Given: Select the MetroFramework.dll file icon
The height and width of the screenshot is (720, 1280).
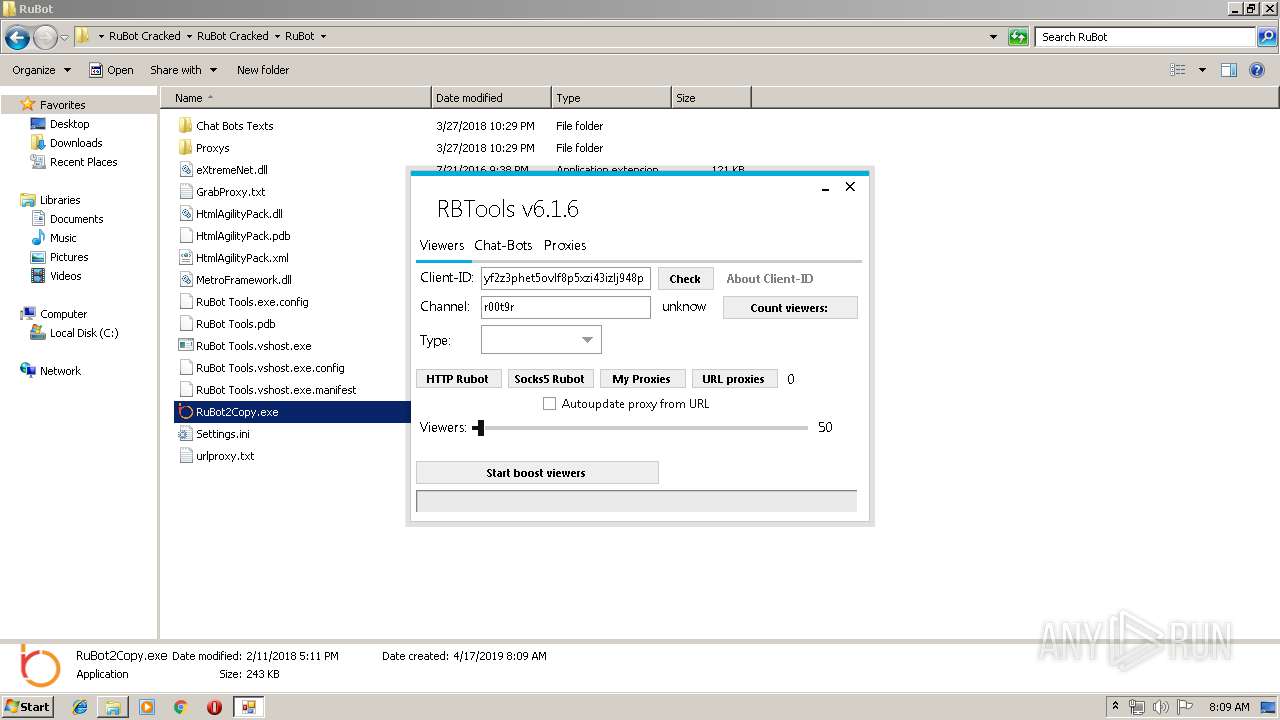Looking at the screenshot, I should [185, 280].
